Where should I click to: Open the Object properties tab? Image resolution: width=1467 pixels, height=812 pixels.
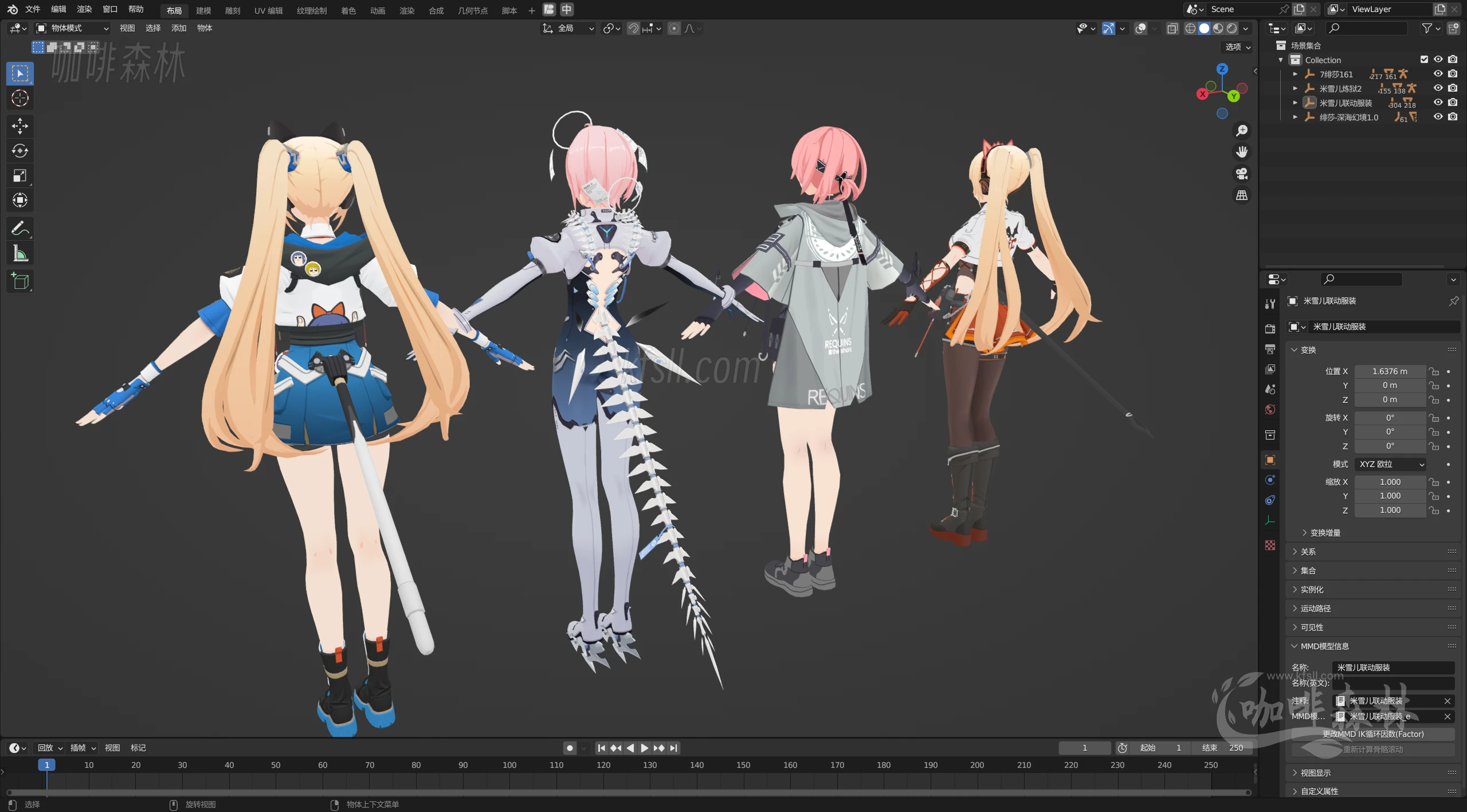coord(1270,460)
